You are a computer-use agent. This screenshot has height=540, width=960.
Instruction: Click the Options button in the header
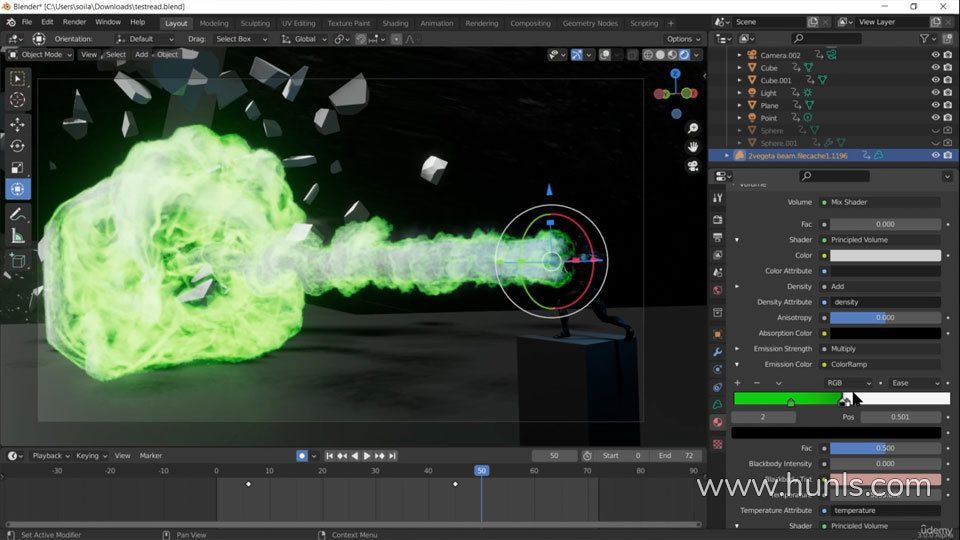point(683,39)
